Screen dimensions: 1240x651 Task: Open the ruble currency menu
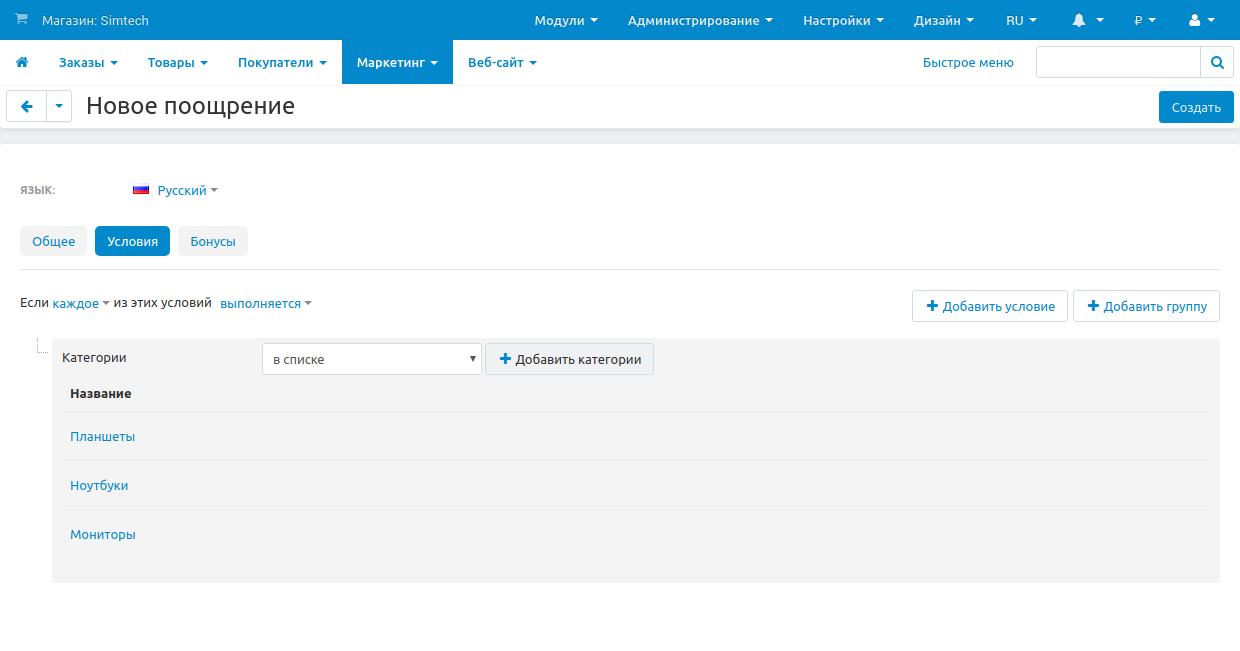(x=1145, y=20)
